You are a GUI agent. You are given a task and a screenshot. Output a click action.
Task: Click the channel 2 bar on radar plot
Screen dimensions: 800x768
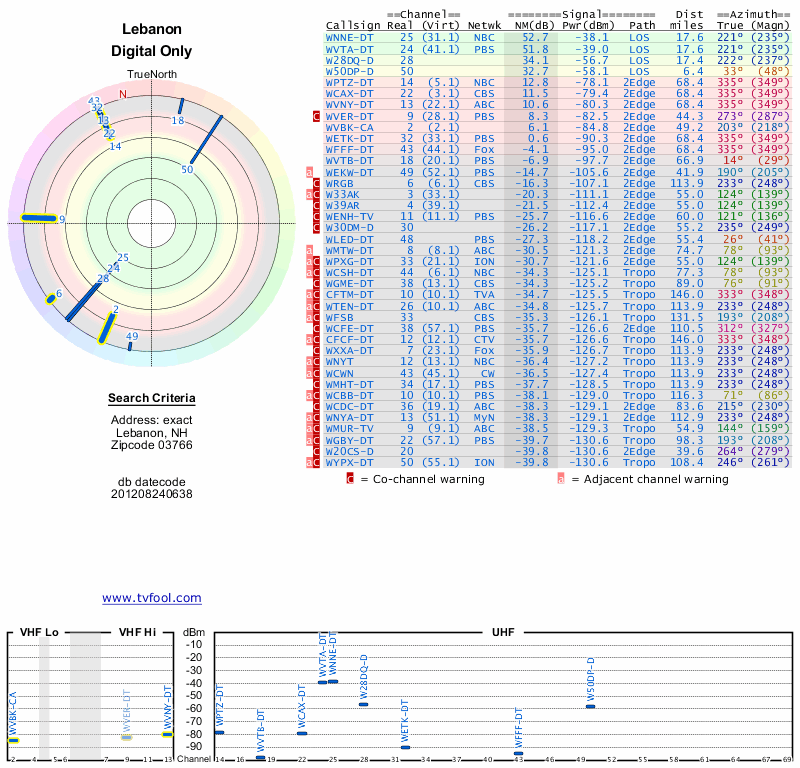pos(107,327)
